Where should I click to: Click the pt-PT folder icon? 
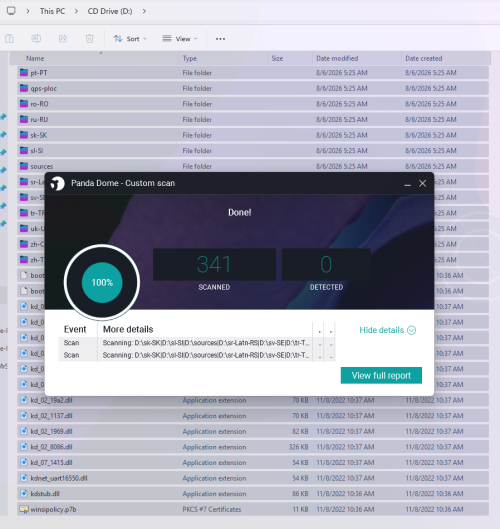[x=24, y=73]
